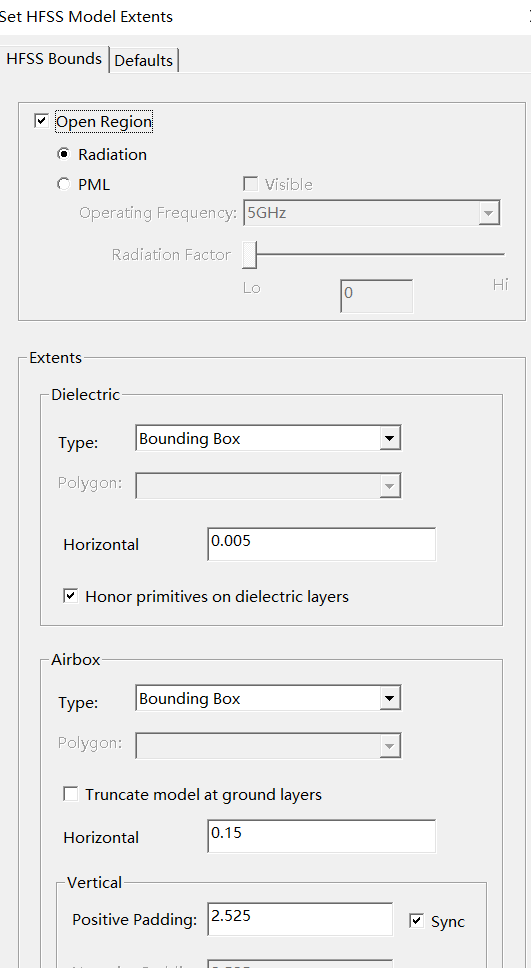Screen dimensions: 531x968
Task: Uncheck the Sync checkbox
Action: (417, 921)
